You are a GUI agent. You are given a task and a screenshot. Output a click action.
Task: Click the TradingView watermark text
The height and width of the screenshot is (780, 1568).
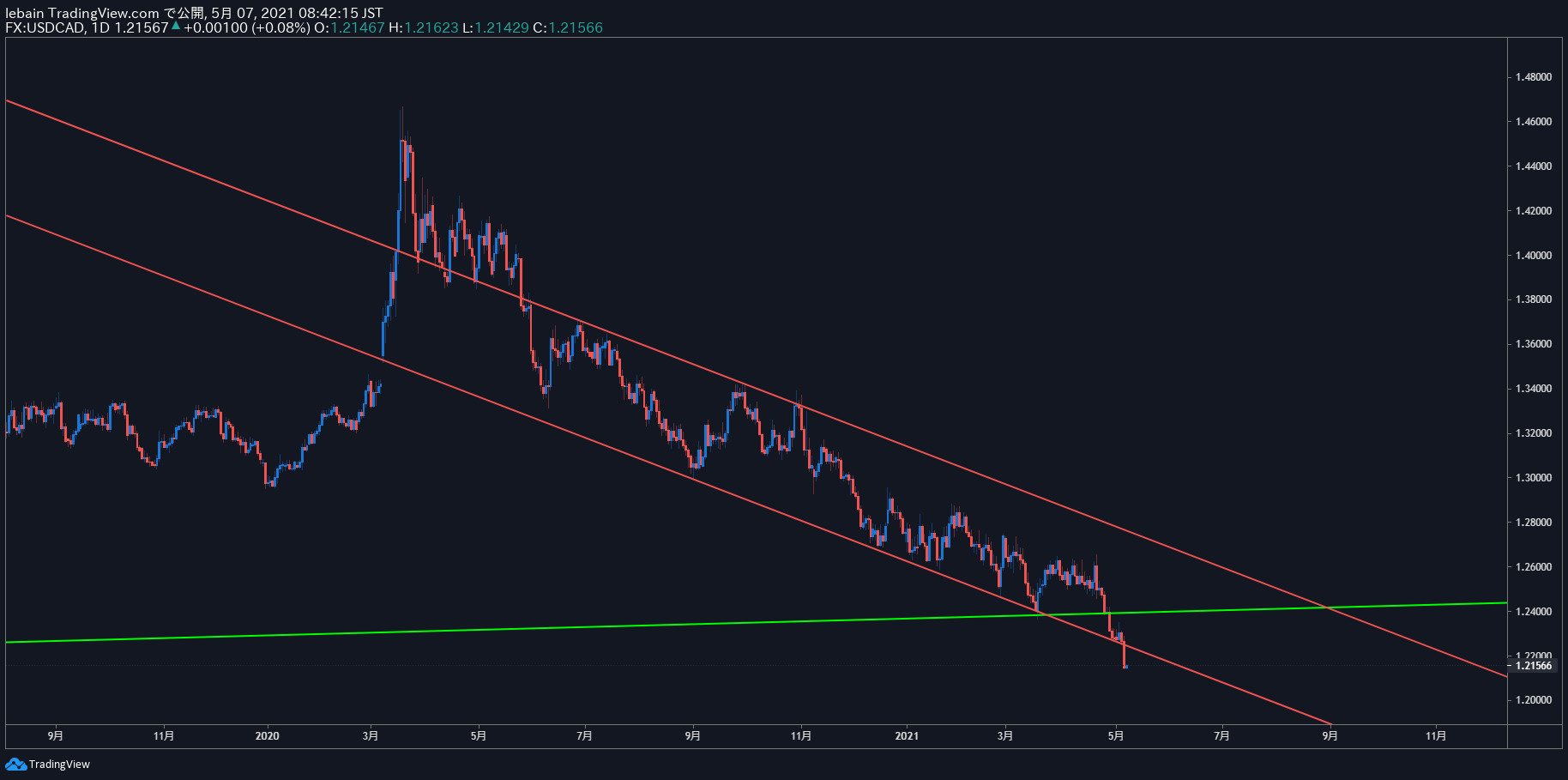pyautogui.click(x=59, y=764)
